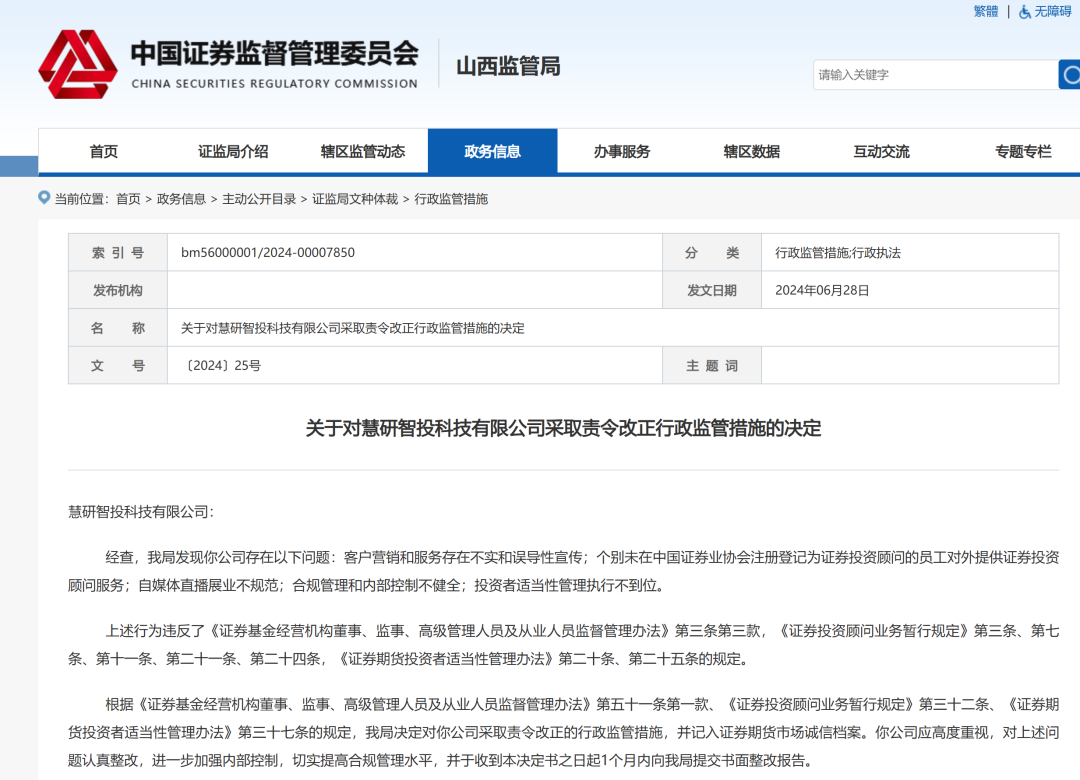Go to the 互动交流 tab

click(881, 152)
